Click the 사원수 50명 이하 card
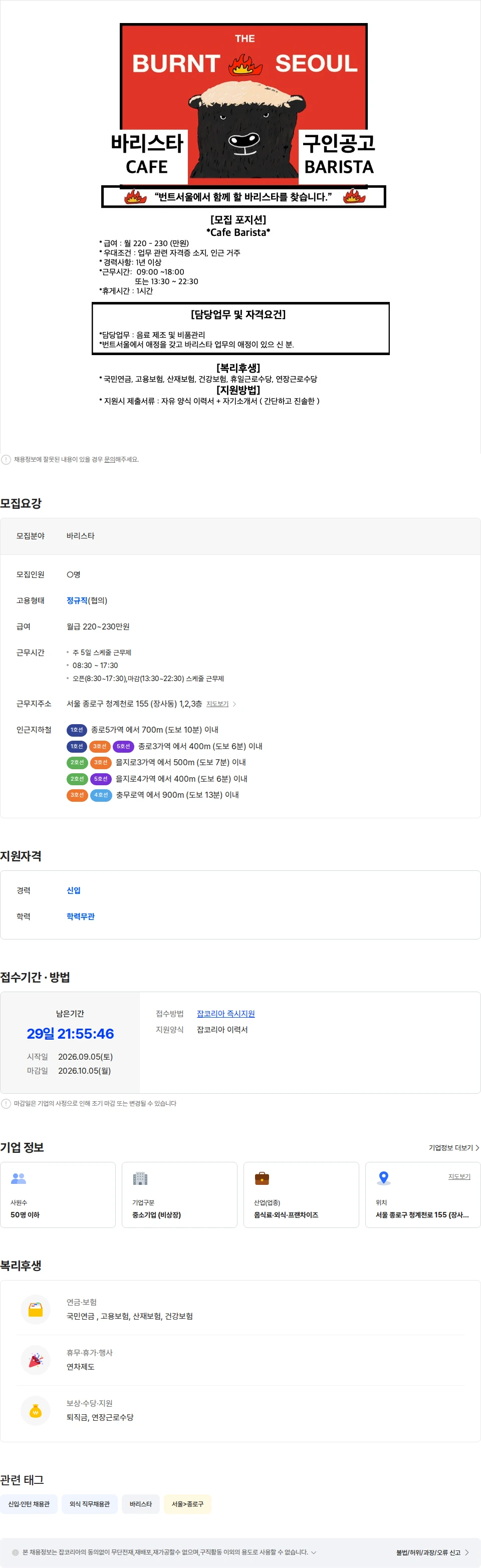Image resolution: width=481 pixels, height=1568 pixels. point(58,1195)
